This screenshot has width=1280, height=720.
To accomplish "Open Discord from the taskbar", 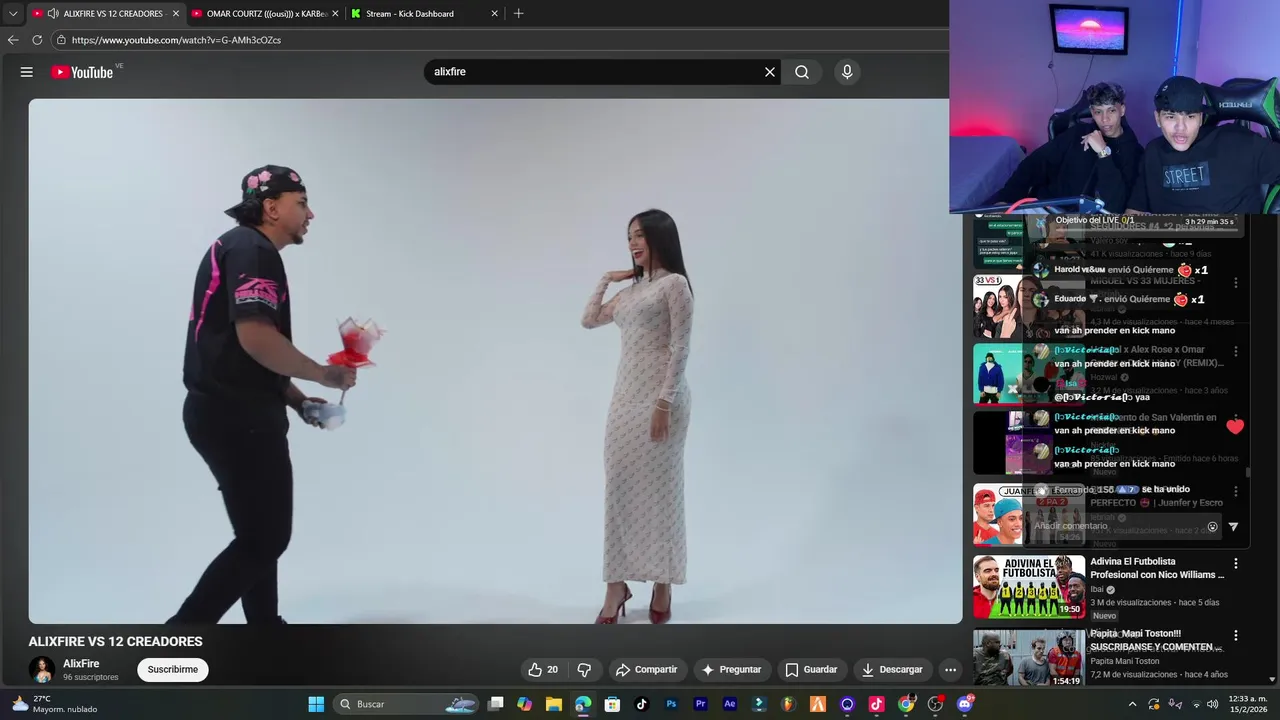I will [965, 704].
